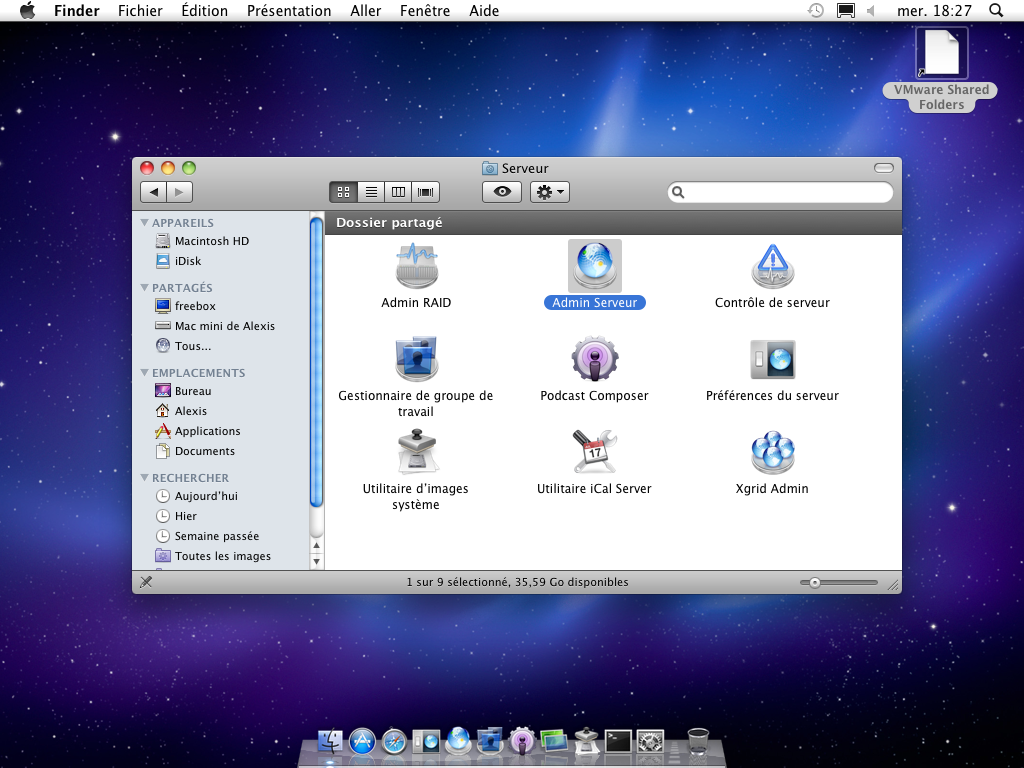Adjust the icon size slider
This screenshot has width=1024, height=768.
815,582
